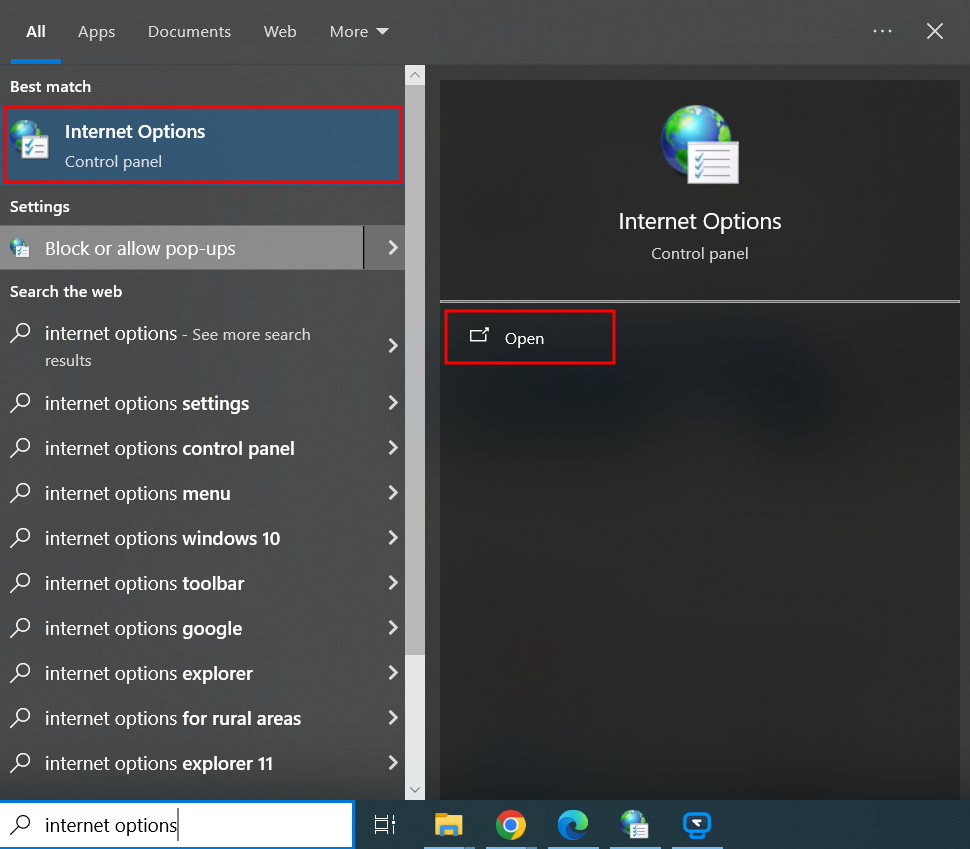Click the Internet Options icon in best match
970x849 pixels.
coord(29,140)
